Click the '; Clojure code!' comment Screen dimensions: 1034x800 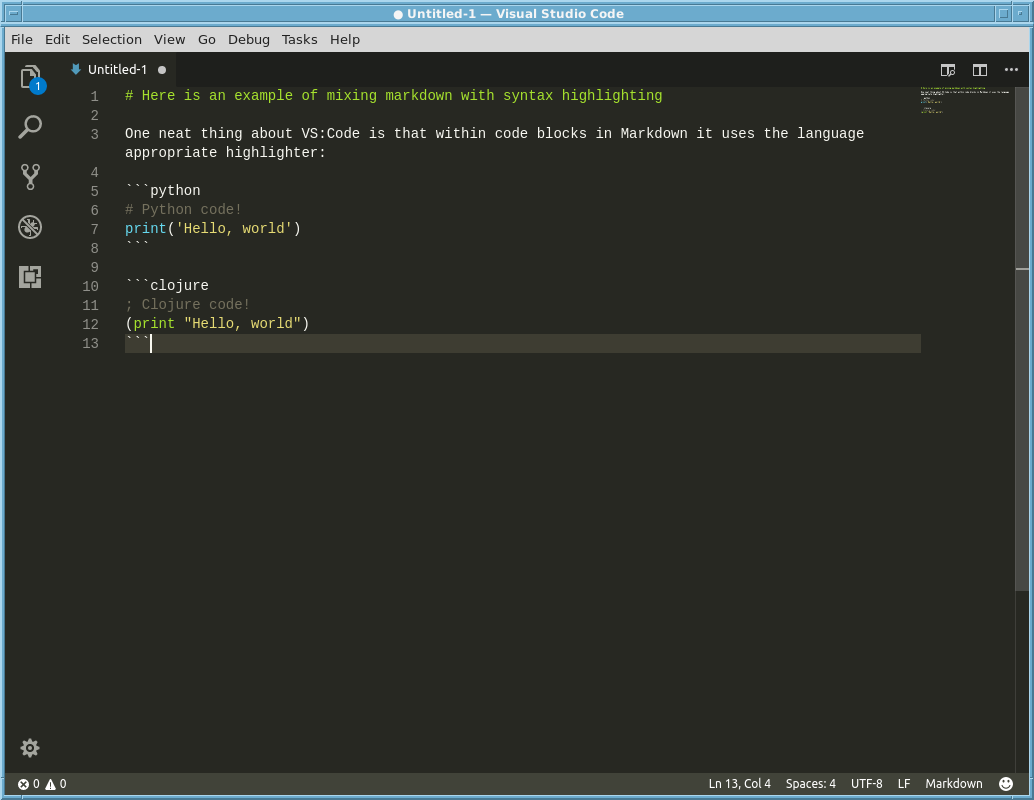click(187, 305)
